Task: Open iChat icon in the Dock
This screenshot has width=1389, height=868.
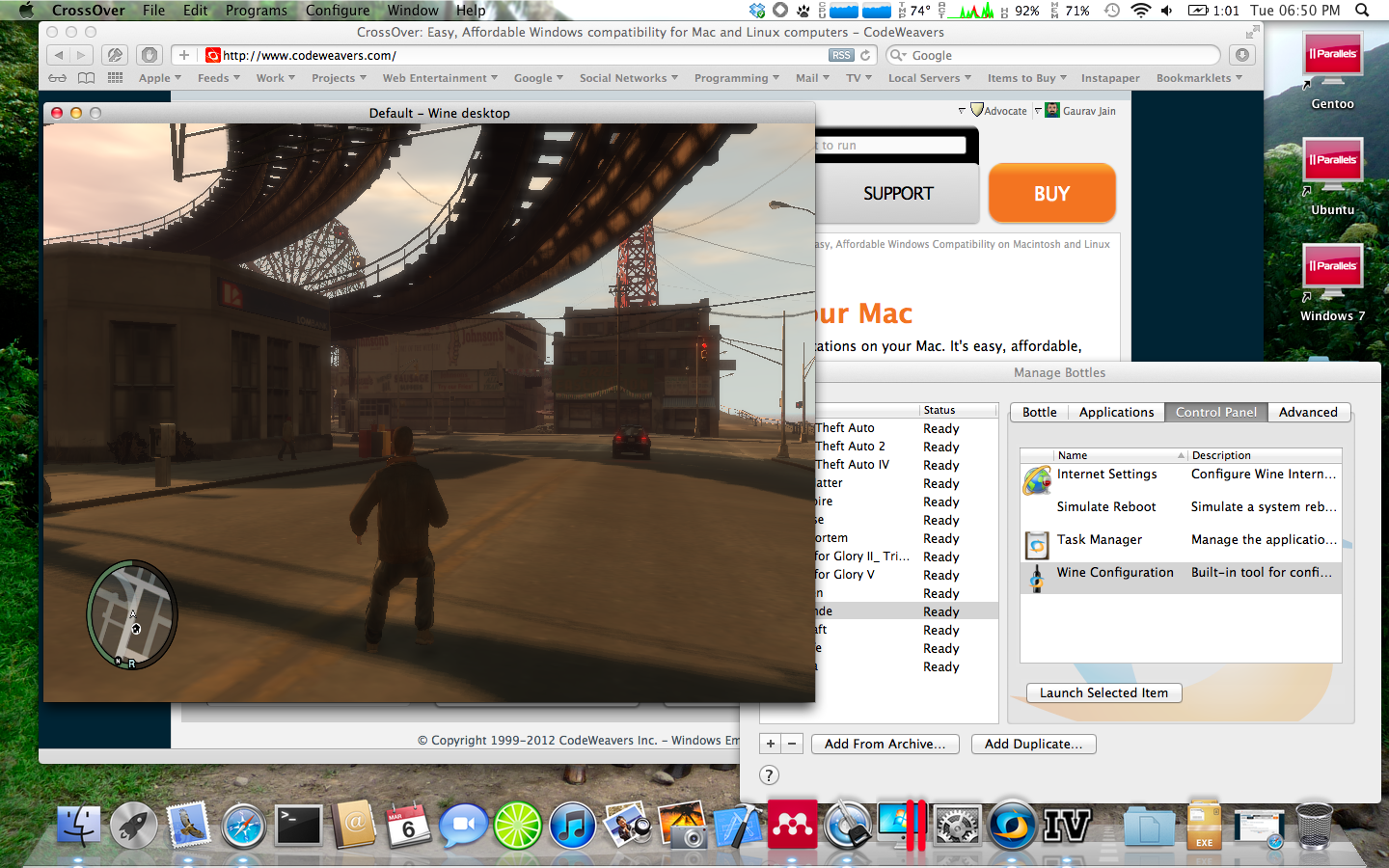Action: [463, 826]
